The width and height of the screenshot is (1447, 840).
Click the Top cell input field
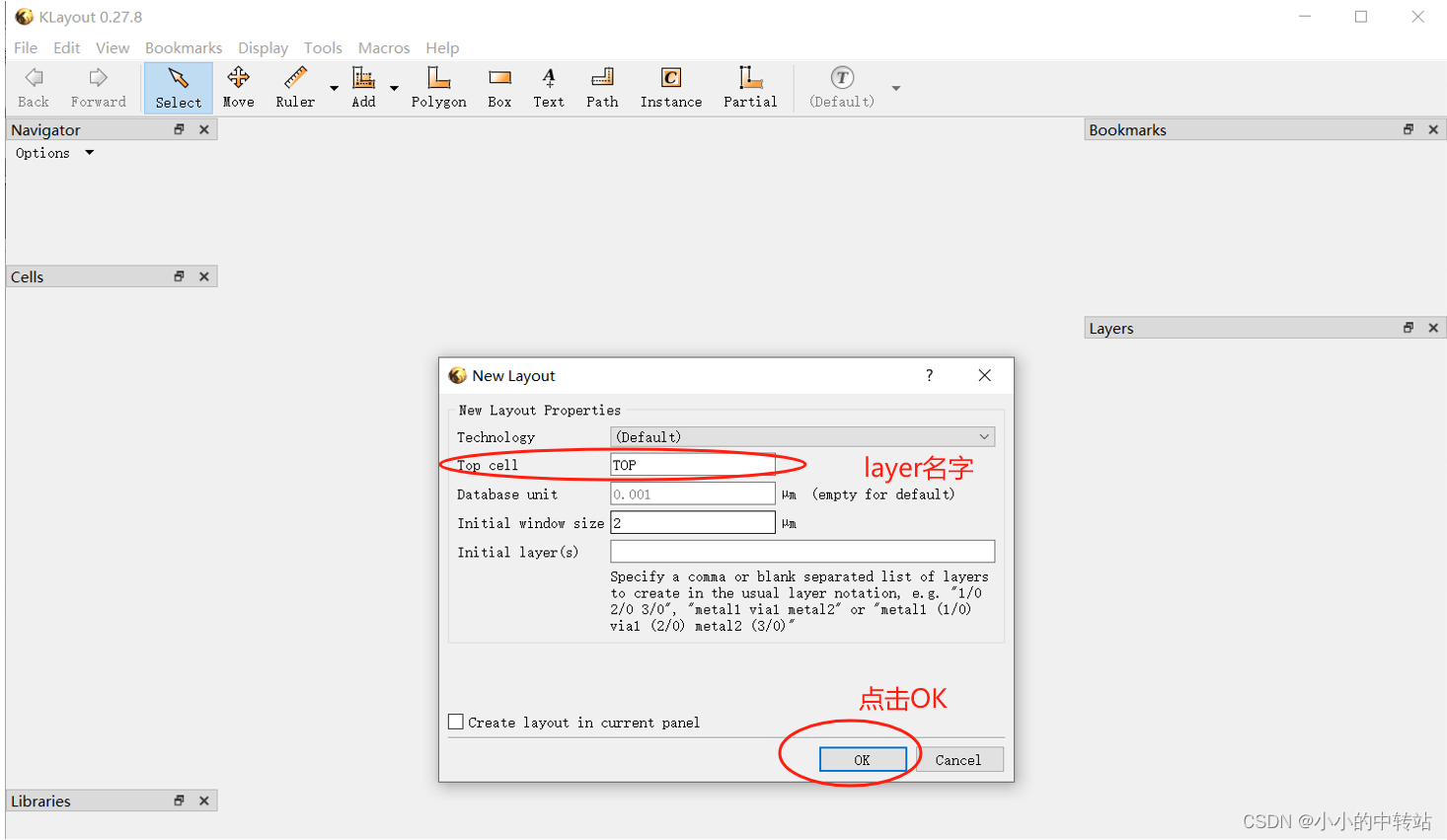pyautogui.click(x=693, y=465)
